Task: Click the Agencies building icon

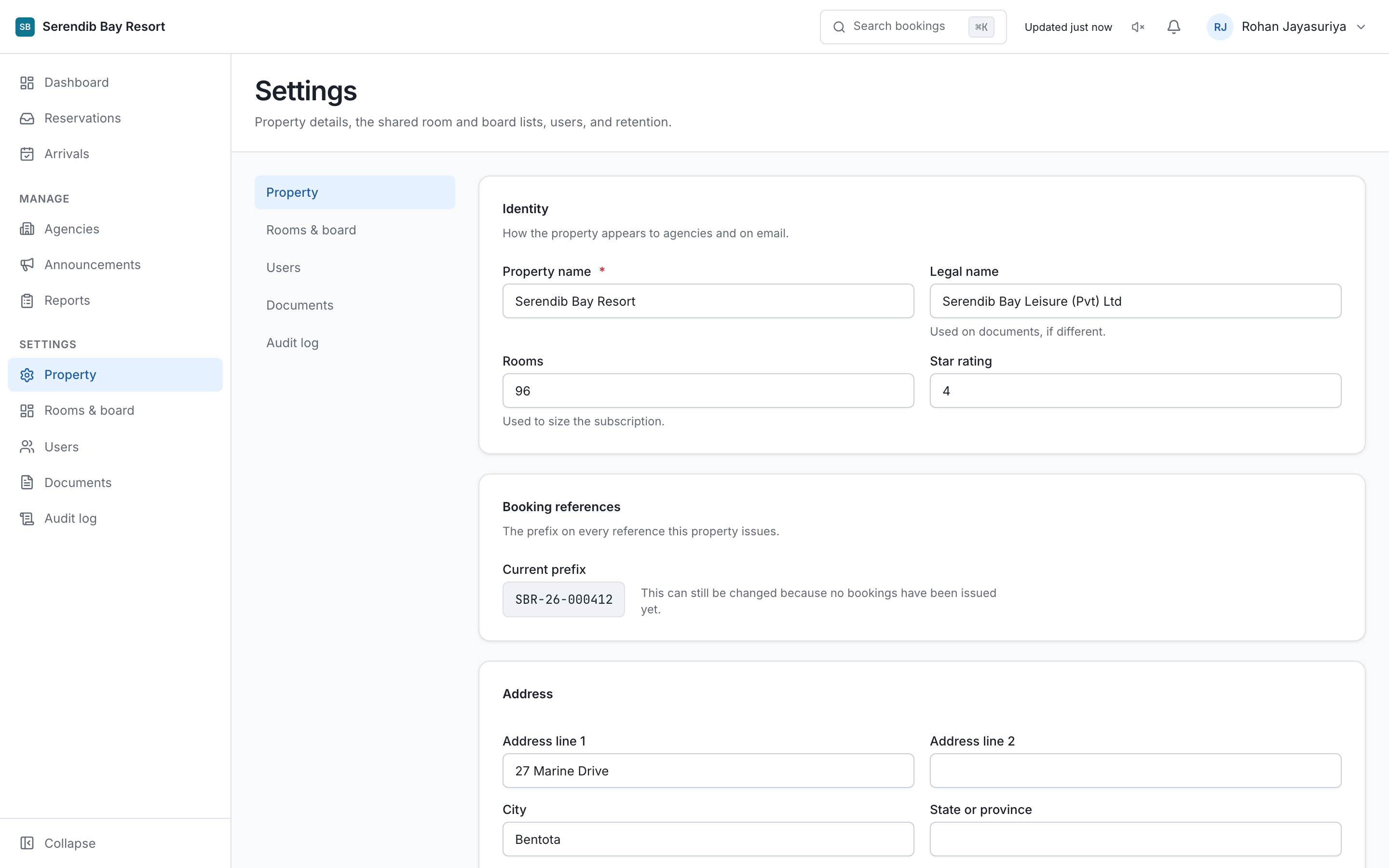Action: click(27, 229)
